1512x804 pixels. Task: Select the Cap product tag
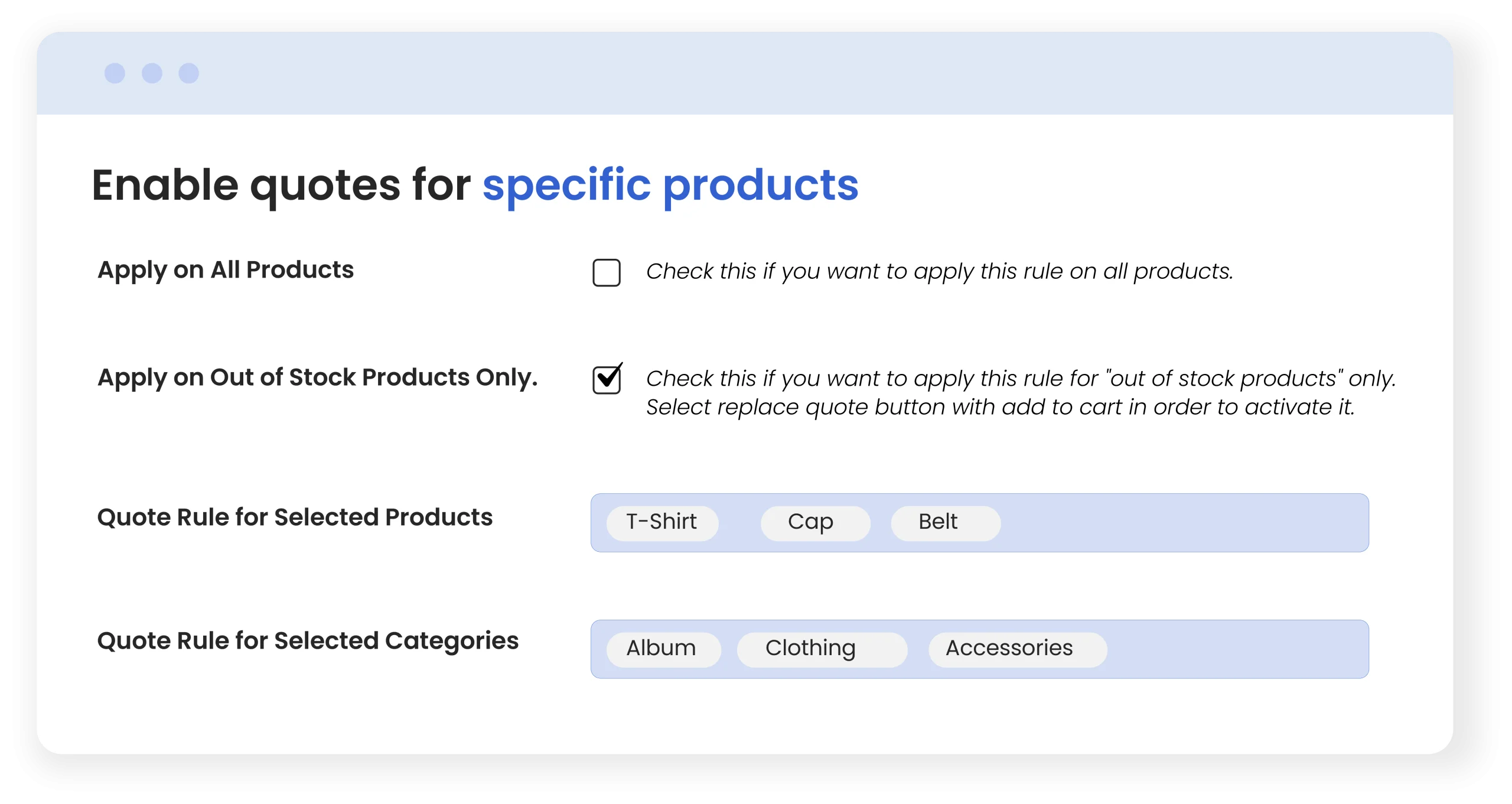(x=815, y=523)
